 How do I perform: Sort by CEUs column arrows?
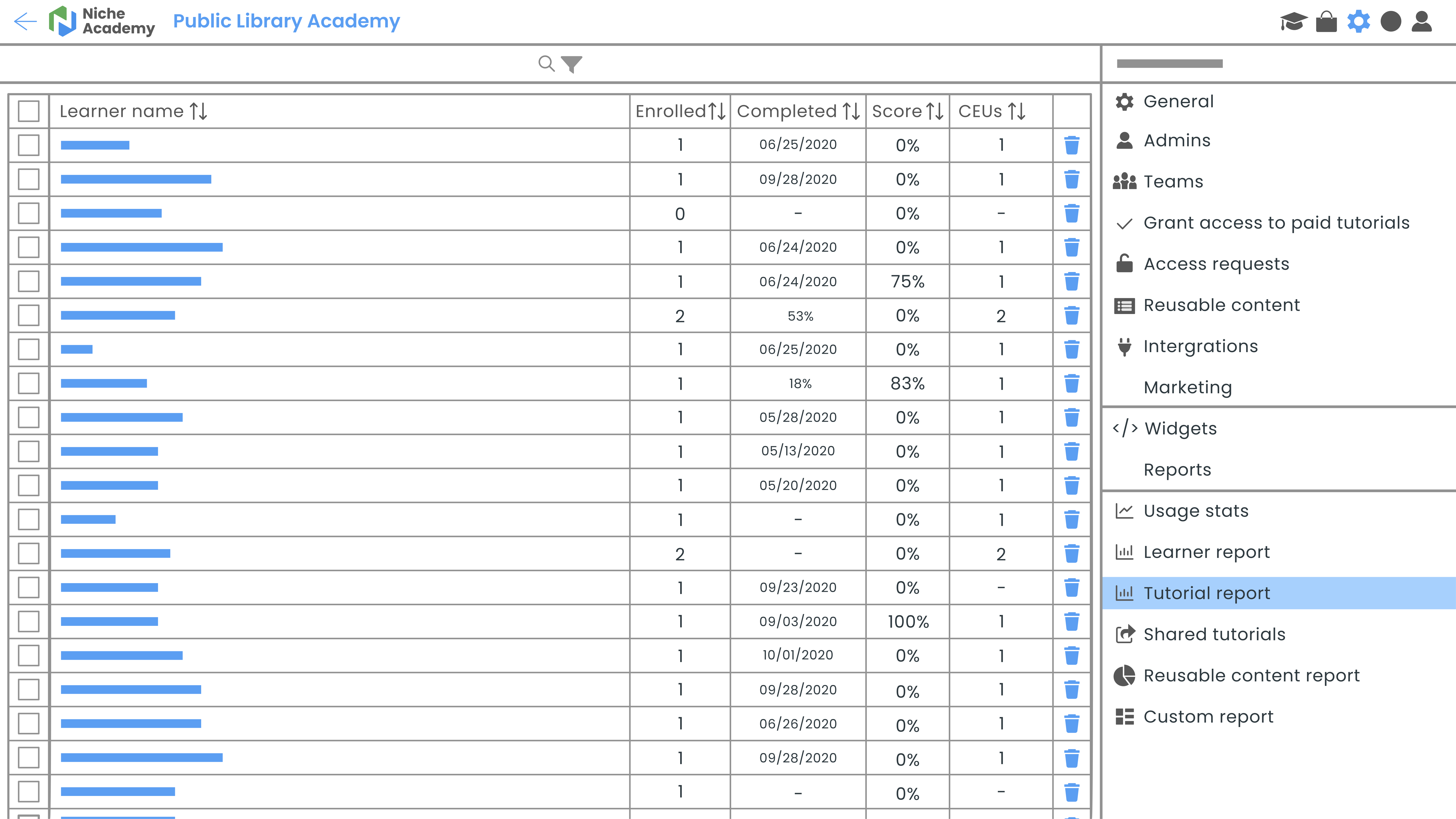click(x=1016, y=111)
